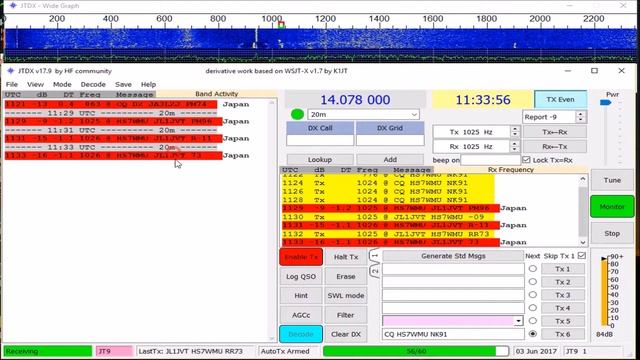The image size is (640, 360).
Task: Click the Tx 4 button
Action: pos(563,308)
